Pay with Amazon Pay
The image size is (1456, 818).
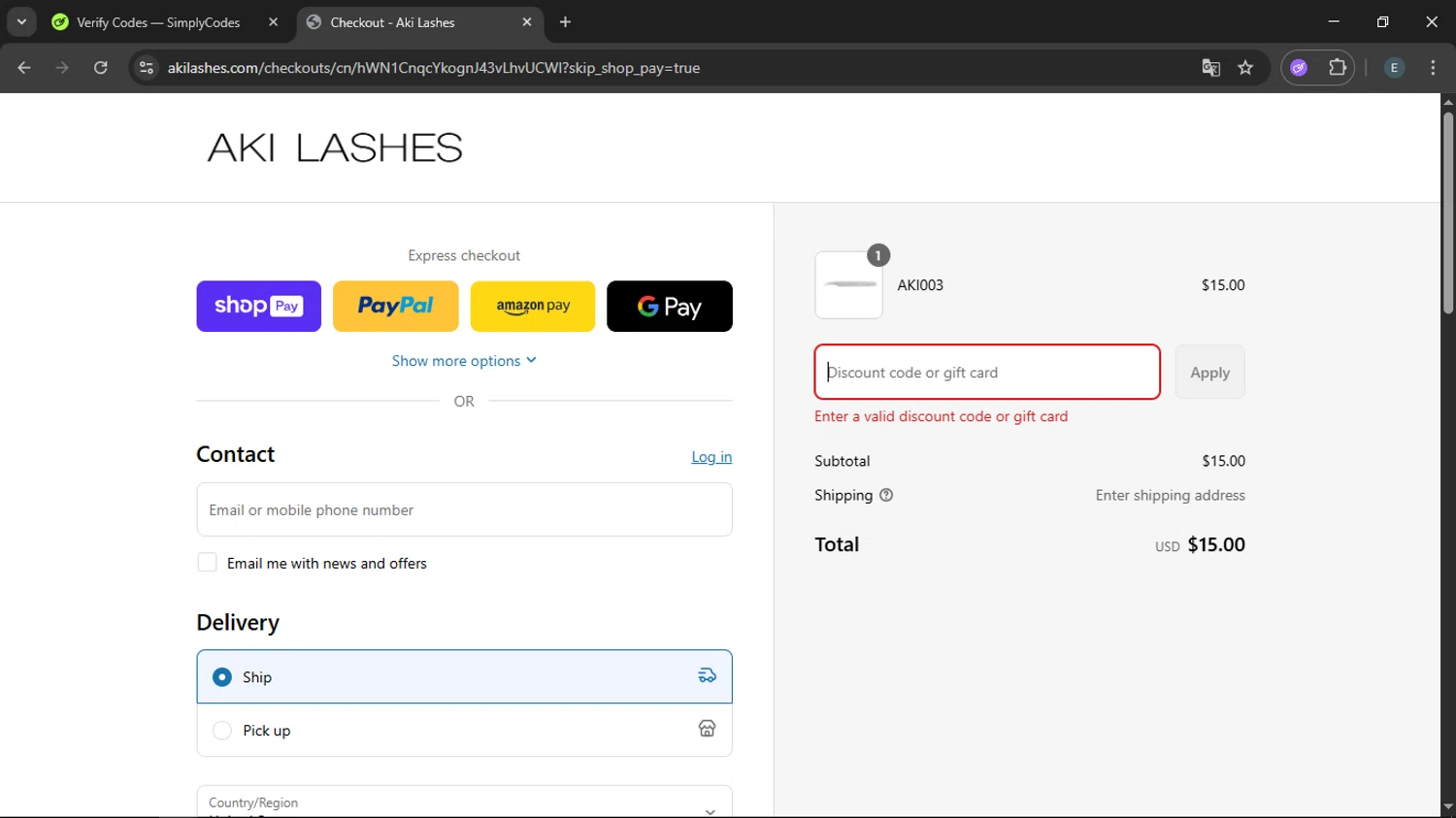pyautogui.click(x=533, y=307)
